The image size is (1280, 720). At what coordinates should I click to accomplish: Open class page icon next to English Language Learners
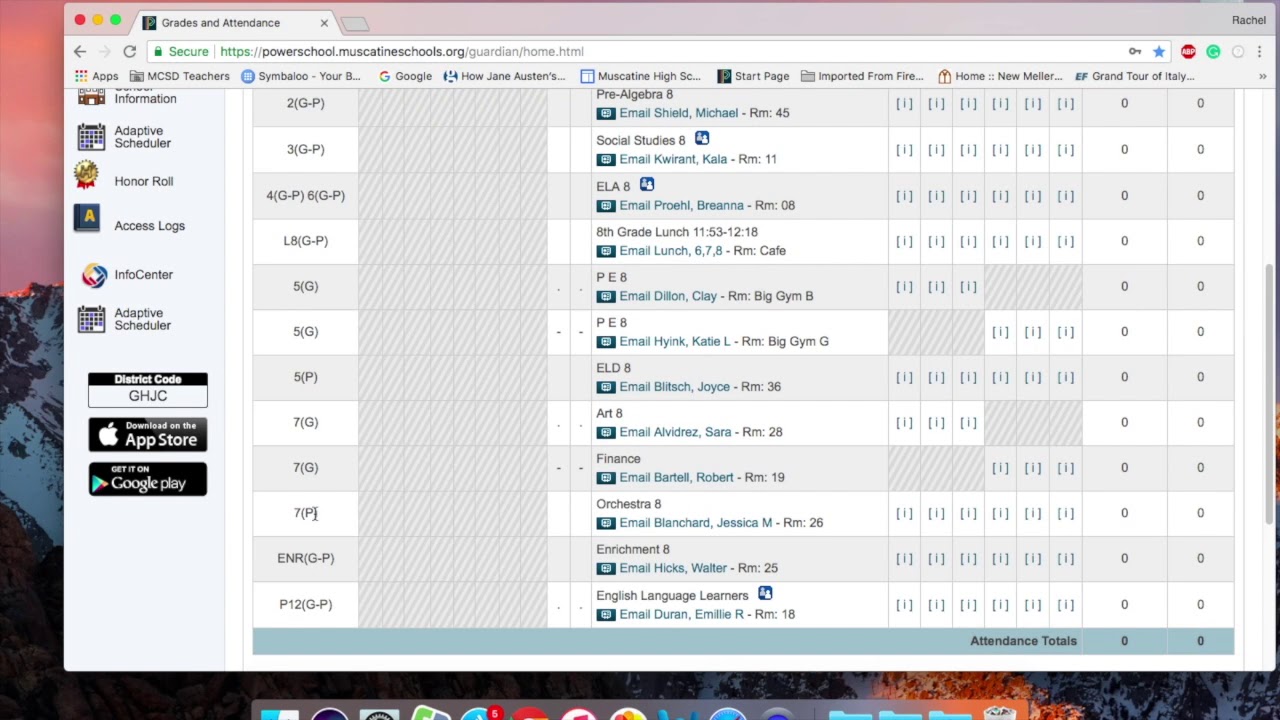pyautogui.click(x=765, y=594)
